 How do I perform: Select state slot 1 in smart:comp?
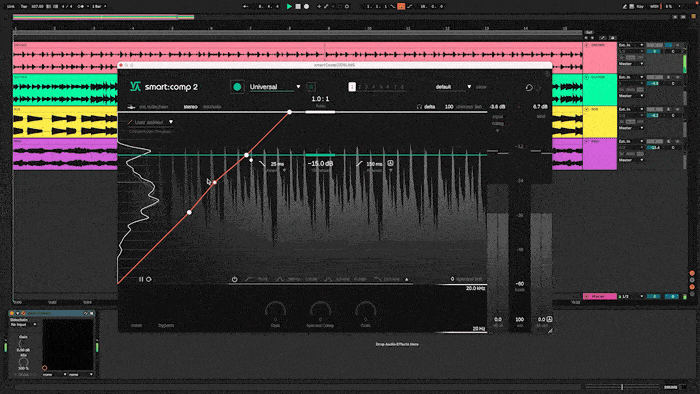pyautogui.click(x=352, y=87)
